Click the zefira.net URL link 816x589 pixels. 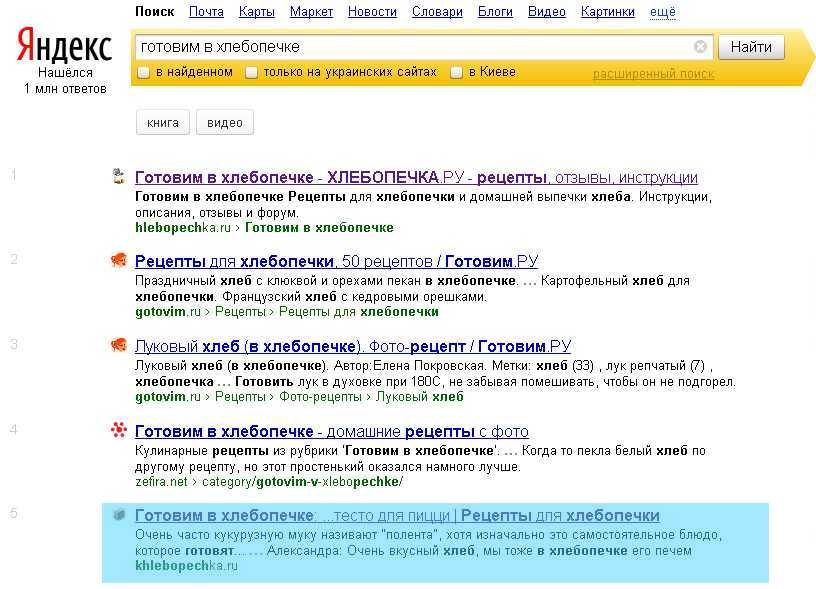pyautogui.click(x=161, y=482)
